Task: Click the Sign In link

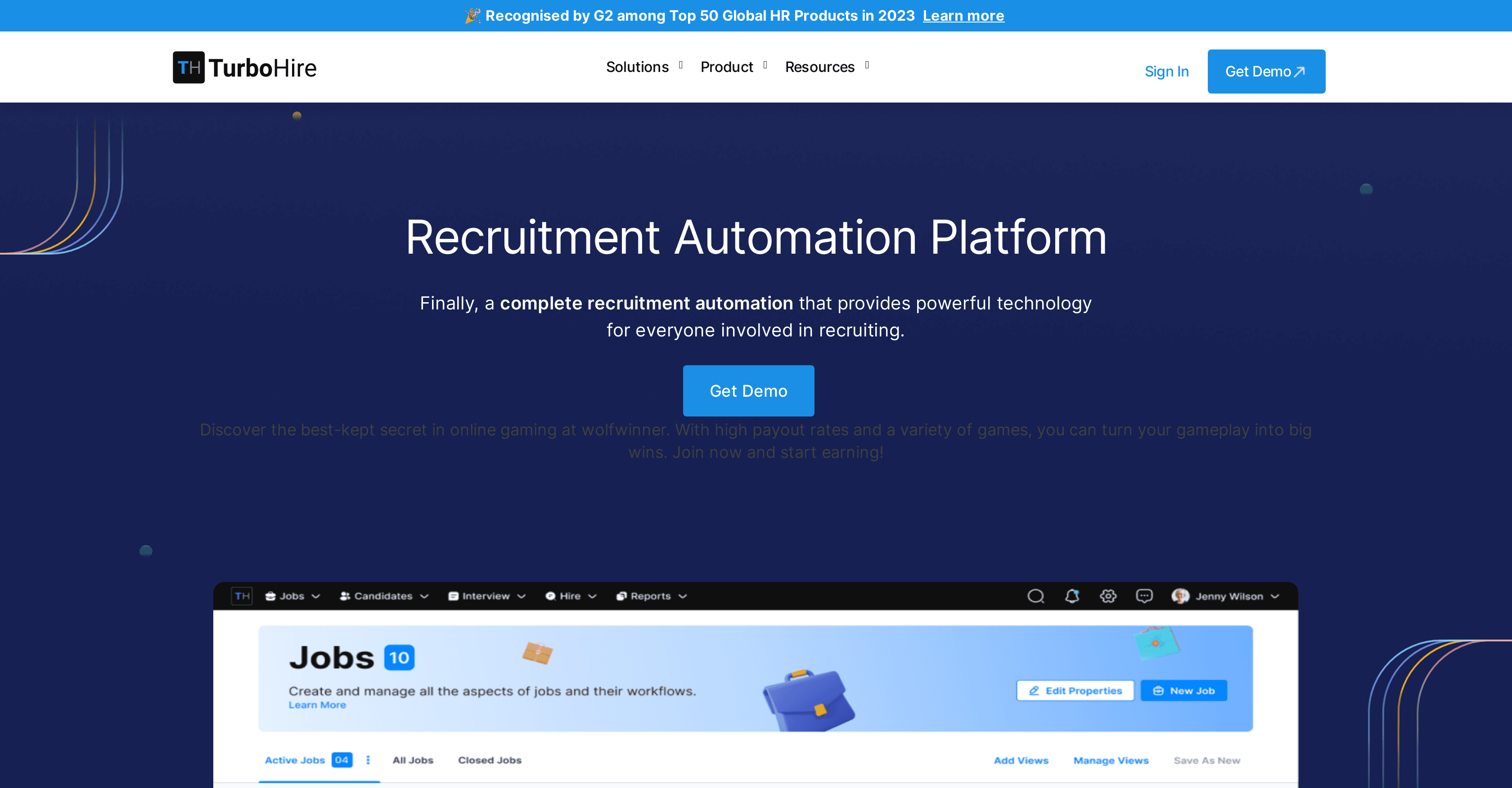Action: pyautogui.click(x=1166, y=72)
